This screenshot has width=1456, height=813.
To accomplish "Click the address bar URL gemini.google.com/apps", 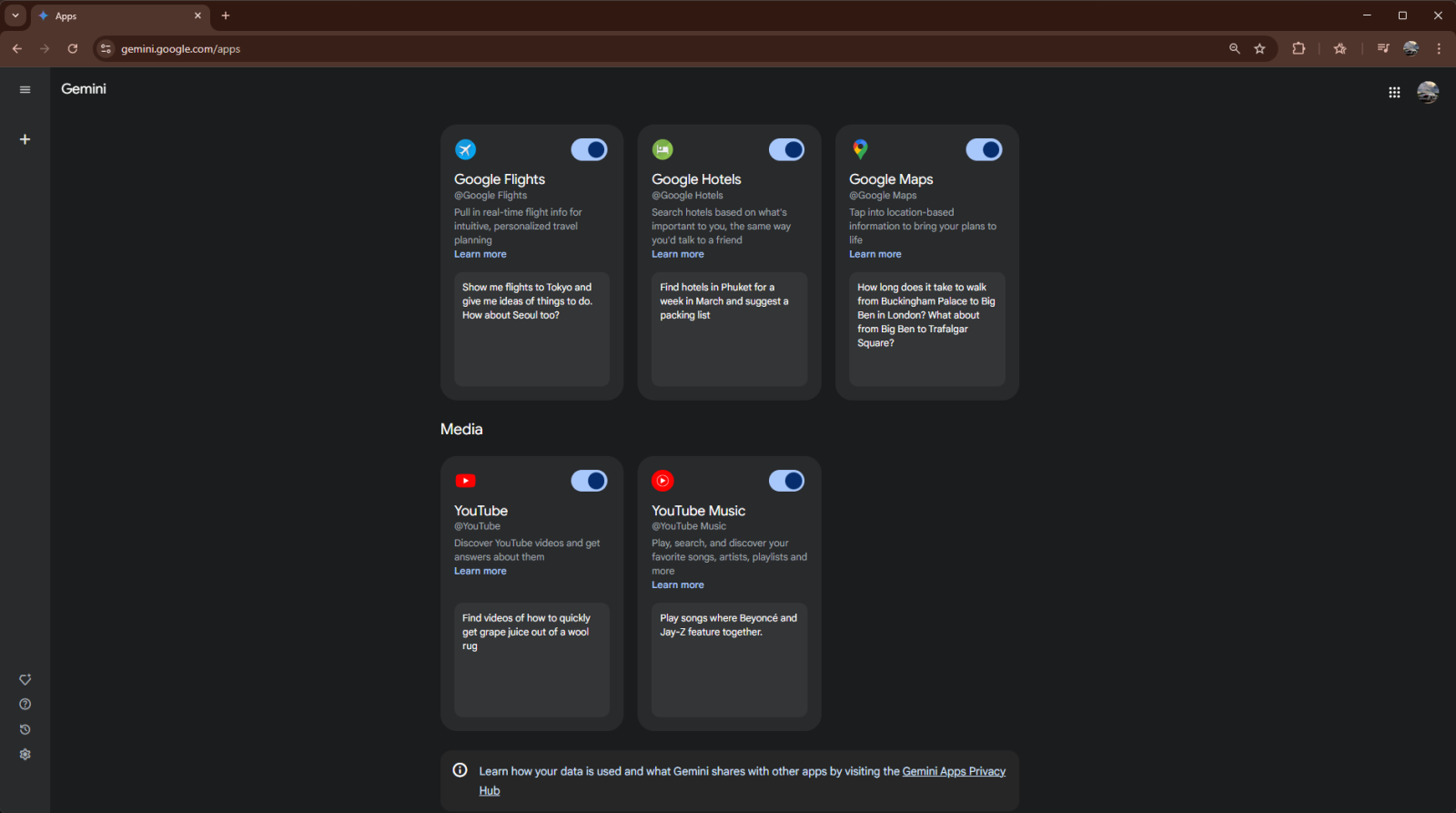I will tap(180, 49).
